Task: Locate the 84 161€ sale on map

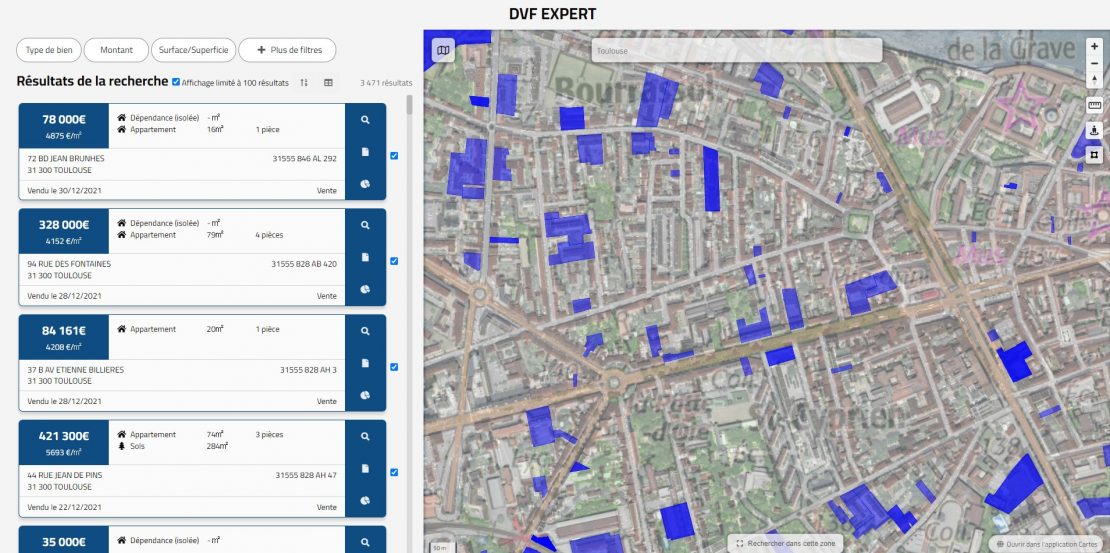Action: (x=365, y=331)
